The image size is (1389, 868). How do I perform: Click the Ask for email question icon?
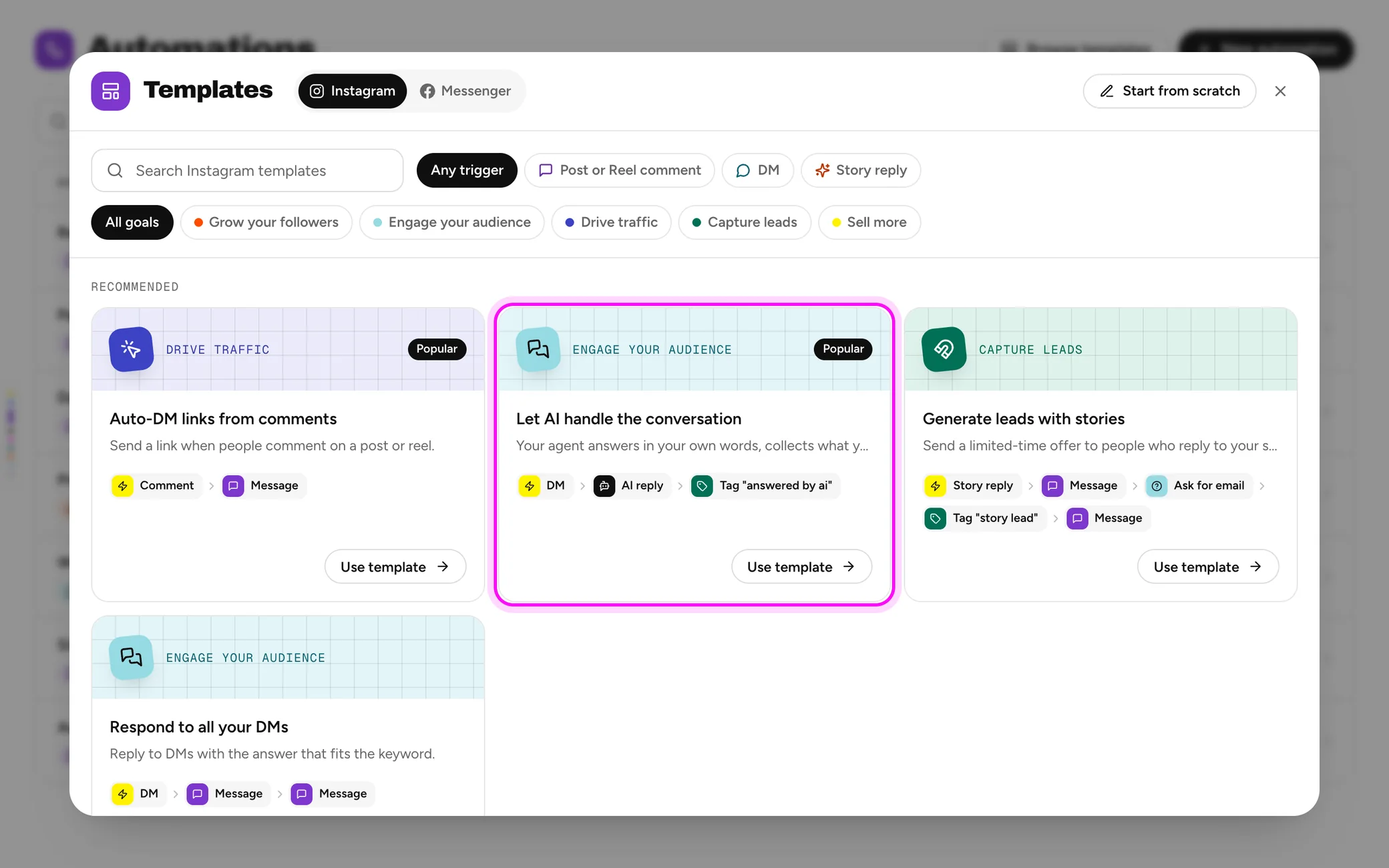1157,486
